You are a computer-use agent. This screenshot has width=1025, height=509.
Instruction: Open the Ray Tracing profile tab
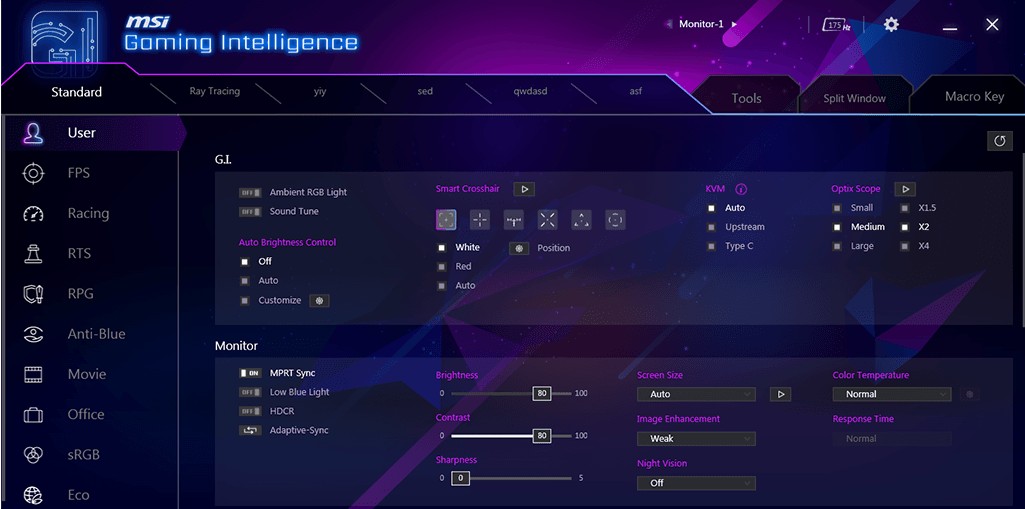pyautogui.click(x=214, y=91)
